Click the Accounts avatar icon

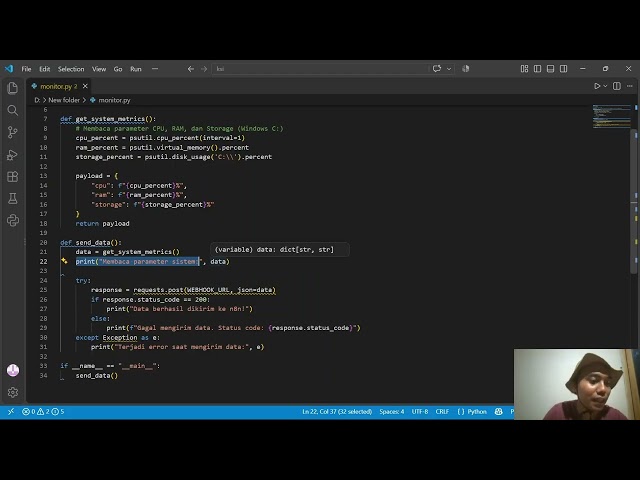(x=13, y=370)
